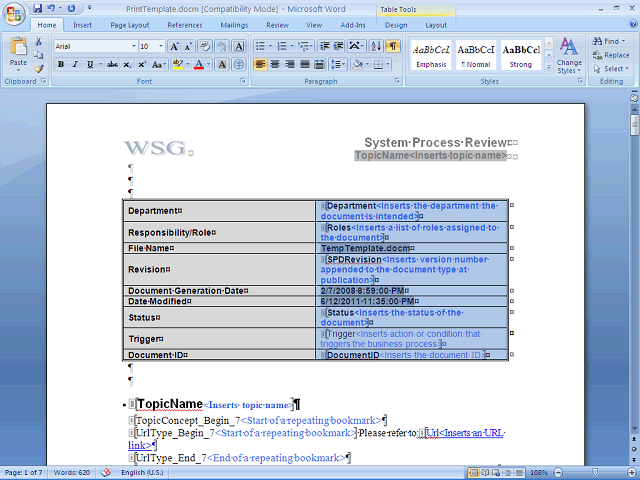Screen dimensions: 640x480
Task: Toggle show/hide paragraph marks
Action: (393, 47)
